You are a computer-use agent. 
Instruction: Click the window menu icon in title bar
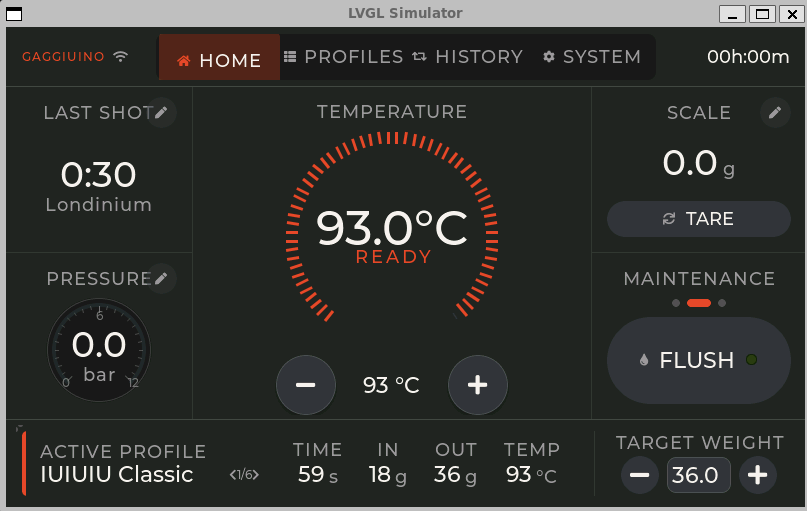click(x=14, y=14)
